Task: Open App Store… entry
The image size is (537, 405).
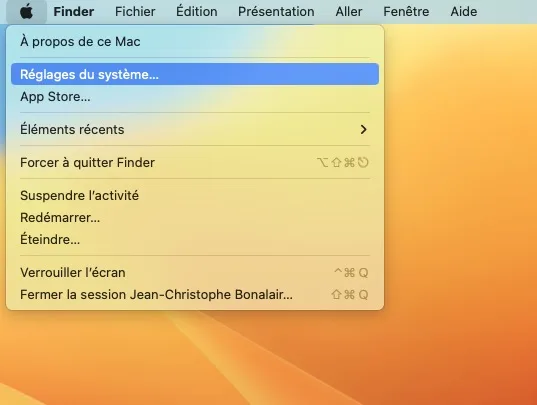Action: tap(195, 97)
